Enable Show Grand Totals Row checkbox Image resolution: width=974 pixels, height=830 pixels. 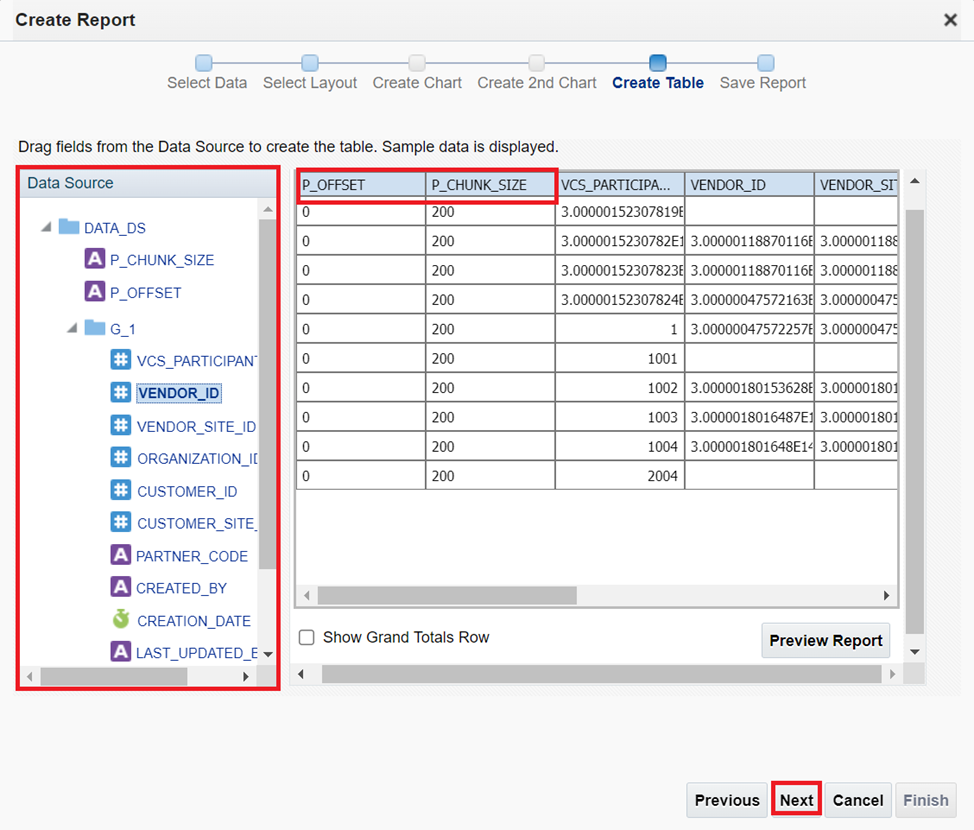[x=306, y=637]
